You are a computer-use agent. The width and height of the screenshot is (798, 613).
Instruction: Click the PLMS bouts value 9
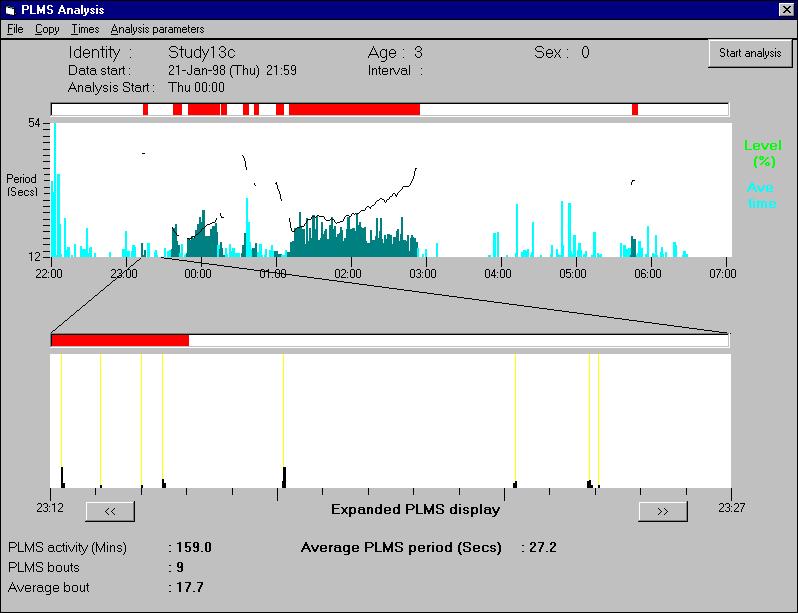(x=180, y=567)
